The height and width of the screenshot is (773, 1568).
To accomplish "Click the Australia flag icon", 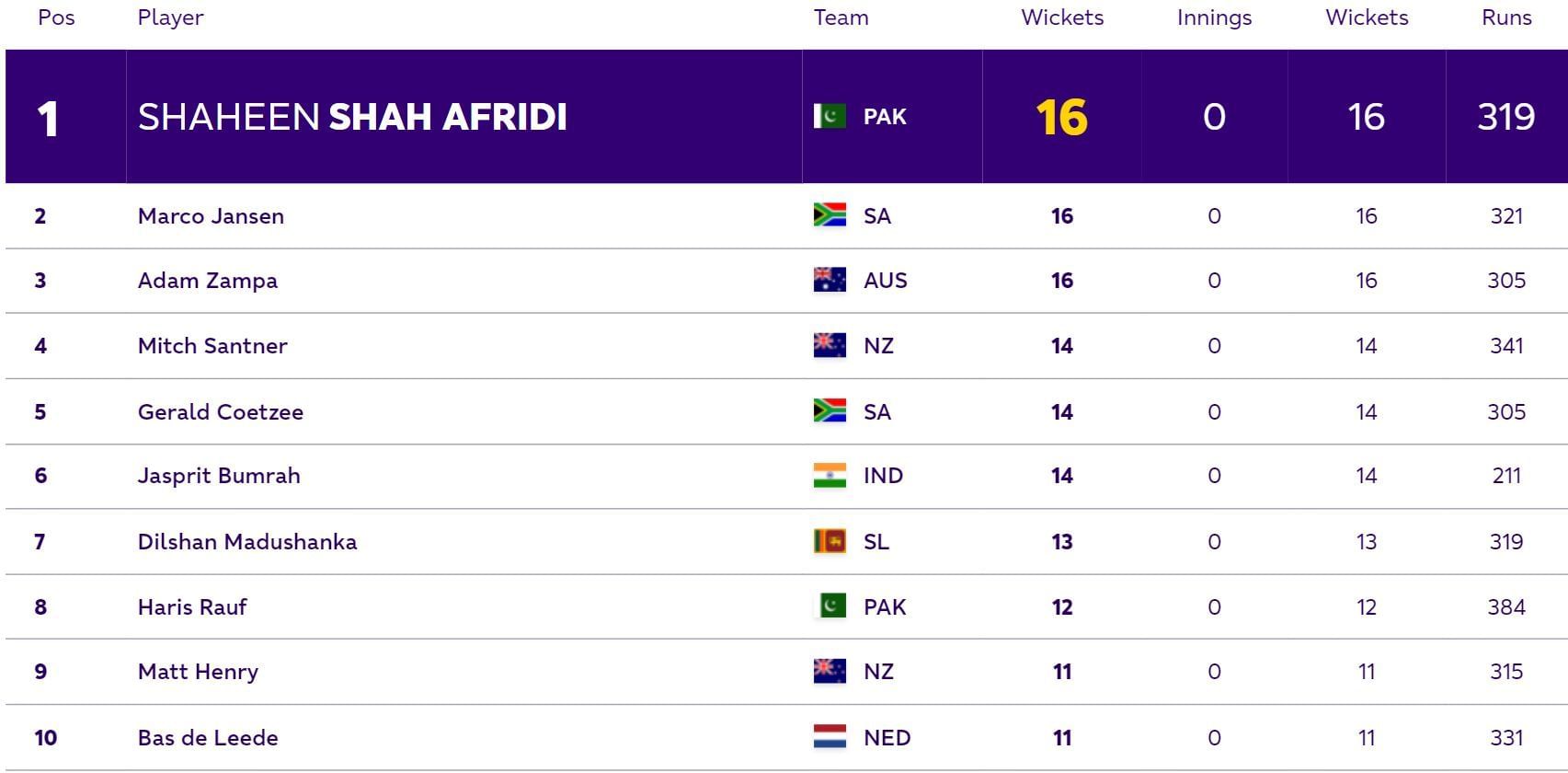I will tap(830, 280).
